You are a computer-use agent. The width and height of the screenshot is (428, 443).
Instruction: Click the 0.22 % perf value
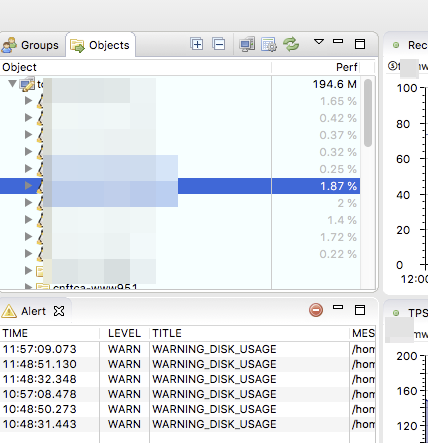tap(338, 254)
